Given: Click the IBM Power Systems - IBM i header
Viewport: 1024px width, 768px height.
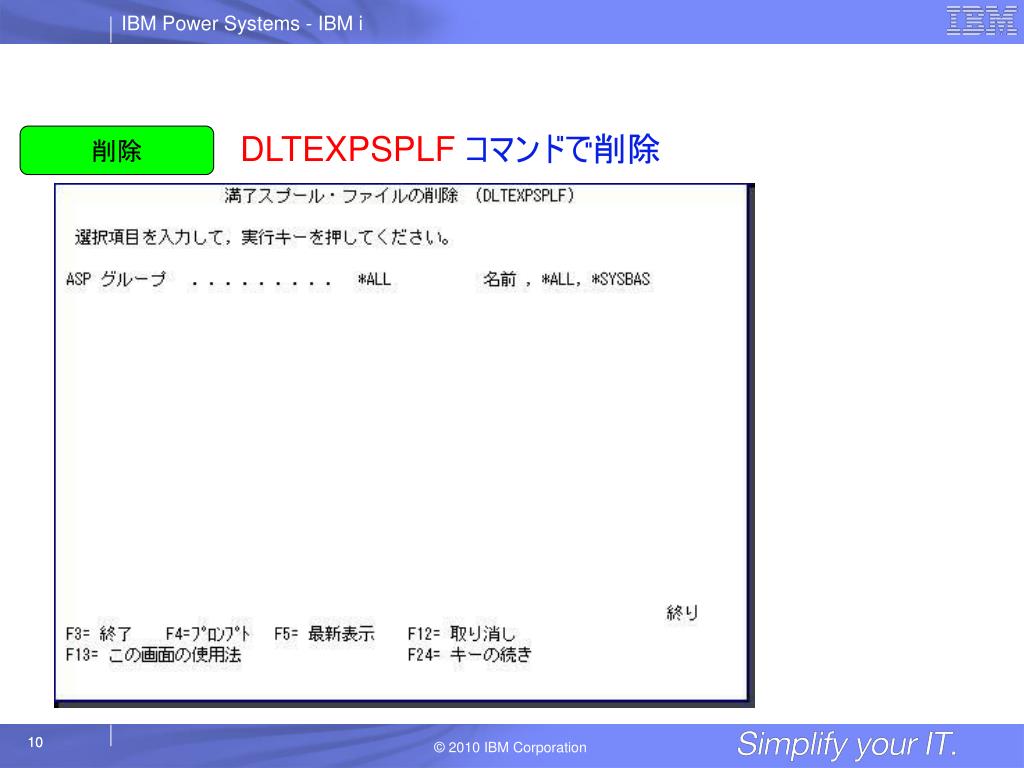Looking at the screenshot, I should coord(242,24).
